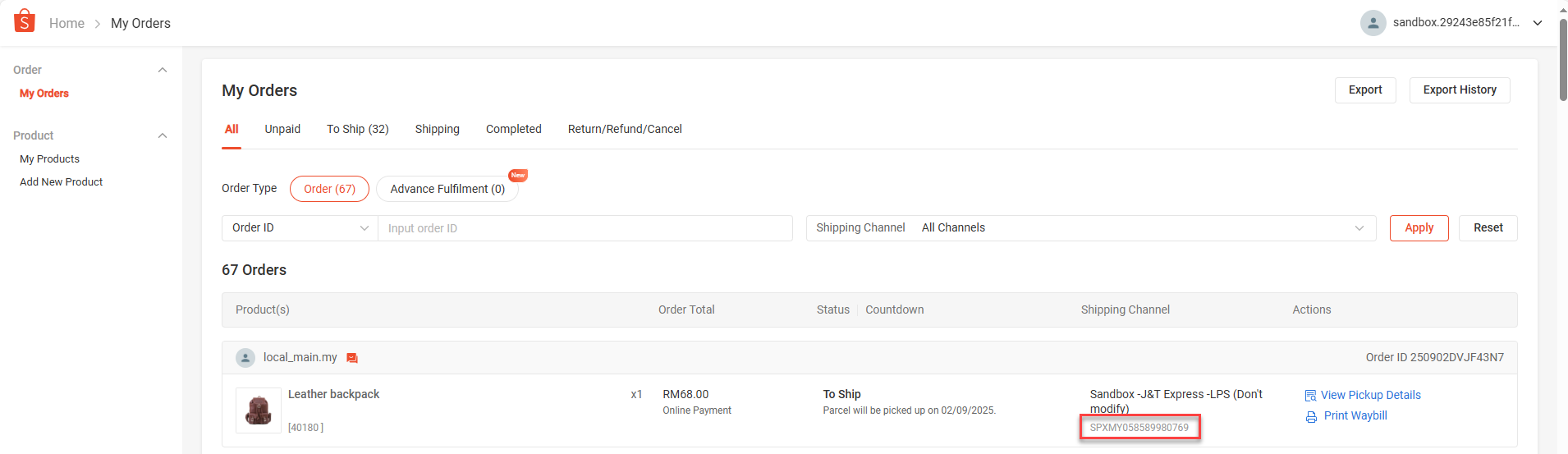Image resolution: width=1568 pixels, height=454 pixels.
Task: Open the Order ID search type dropdown
Action: (x=300, y=228)
